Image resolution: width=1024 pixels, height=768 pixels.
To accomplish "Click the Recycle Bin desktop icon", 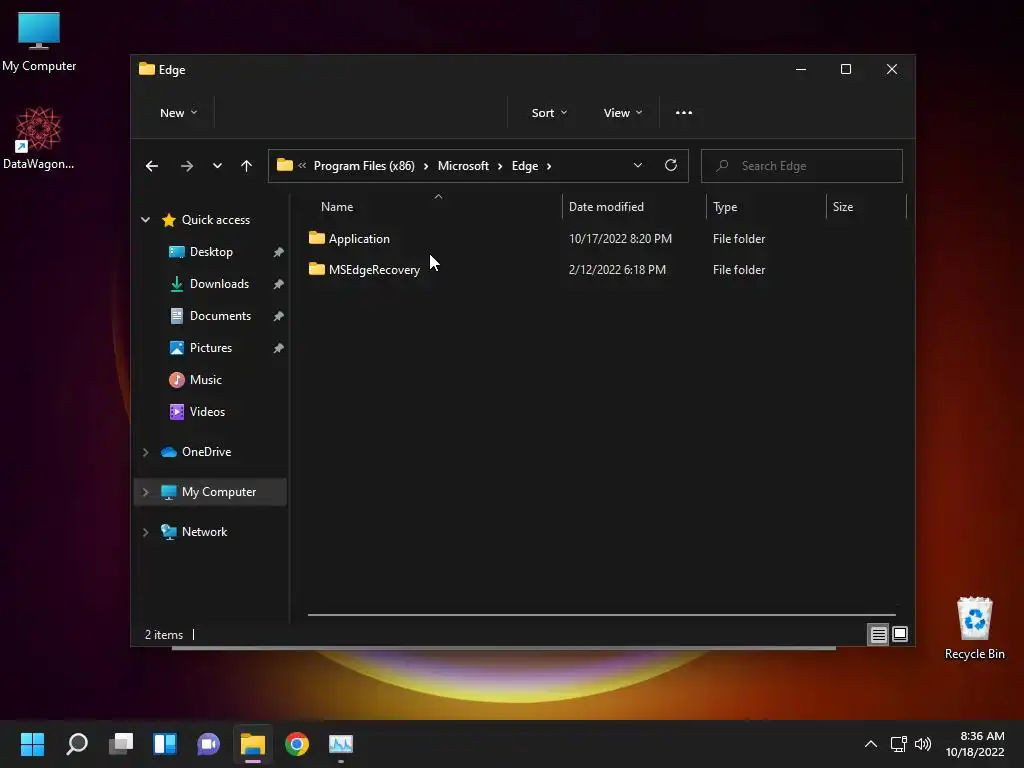I will (x=974, y=628).
